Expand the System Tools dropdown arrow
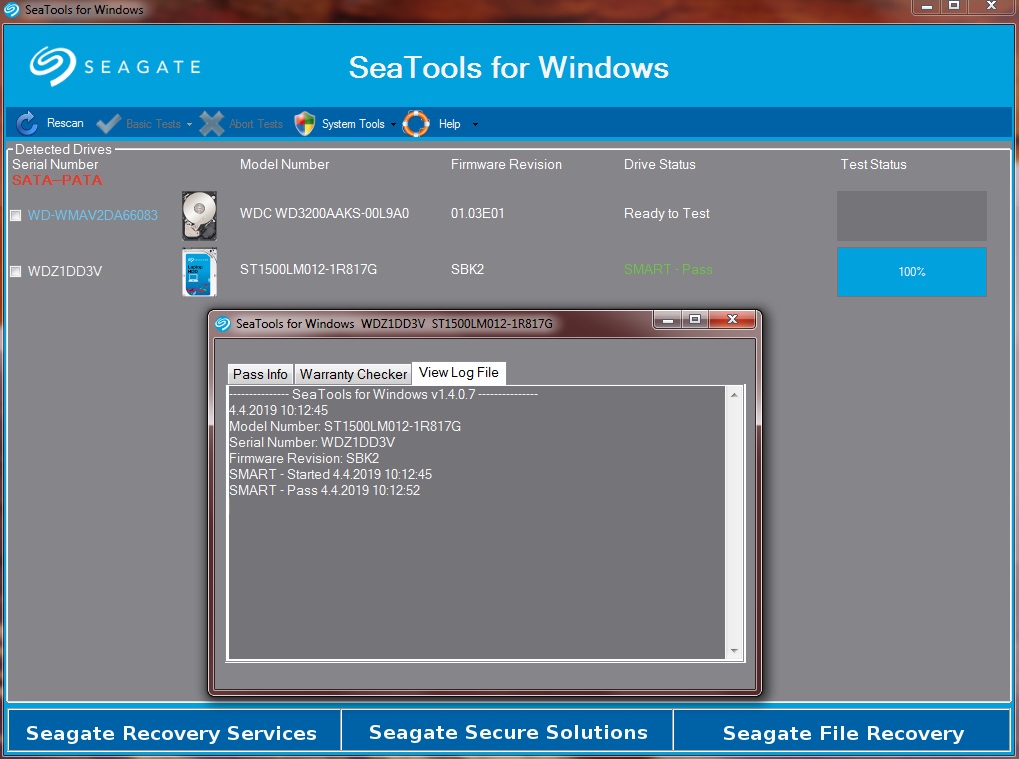Image resolution: width=1019 pixels, height=759 pixels. coord(393,125)
